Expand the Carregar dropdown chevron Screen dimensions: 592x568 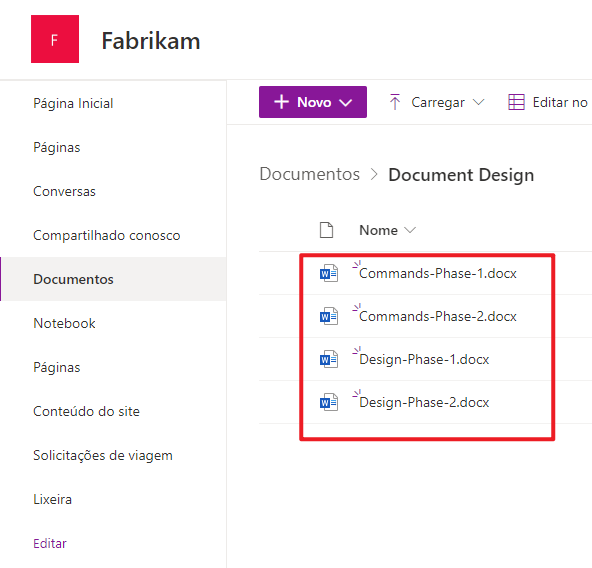click(x=478, y=102)
